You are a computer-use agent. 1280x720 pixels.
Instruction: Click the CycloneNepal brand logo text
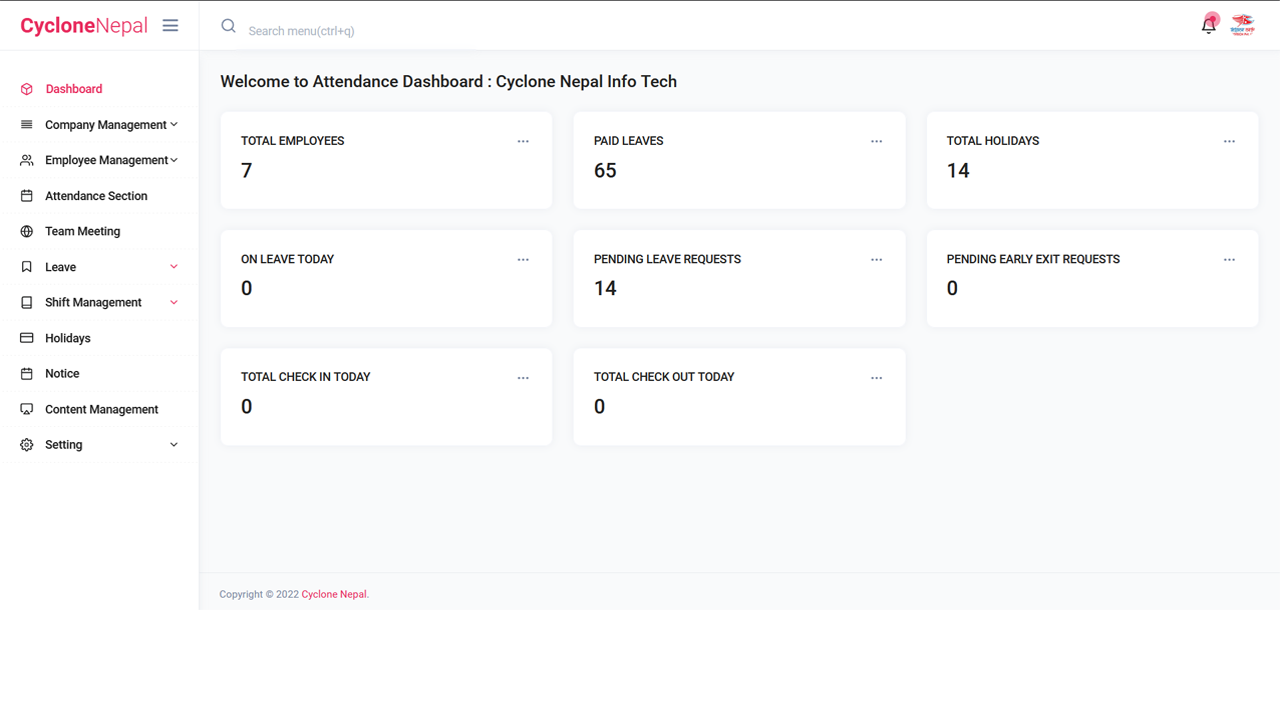(x=84, y=25)
